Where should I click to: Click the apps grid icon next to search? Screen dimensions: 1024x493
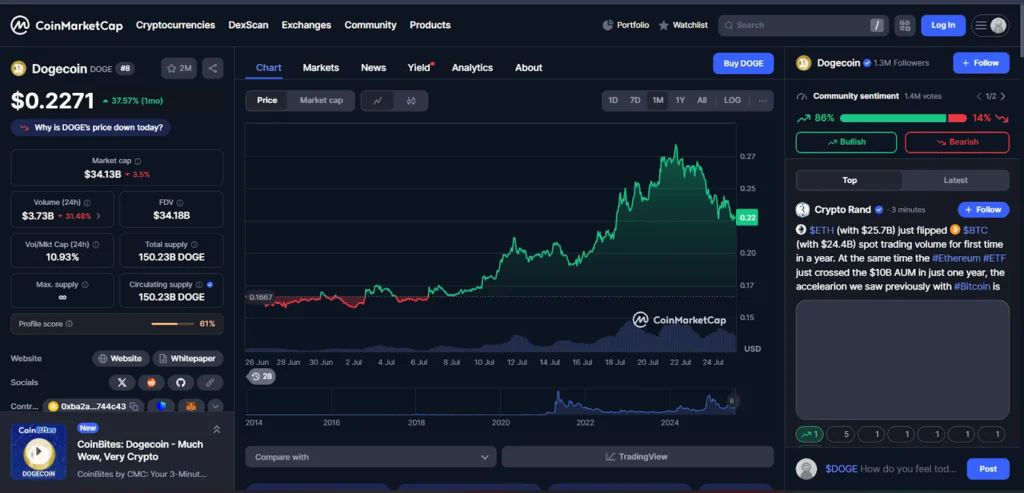[x=904, y=25]
